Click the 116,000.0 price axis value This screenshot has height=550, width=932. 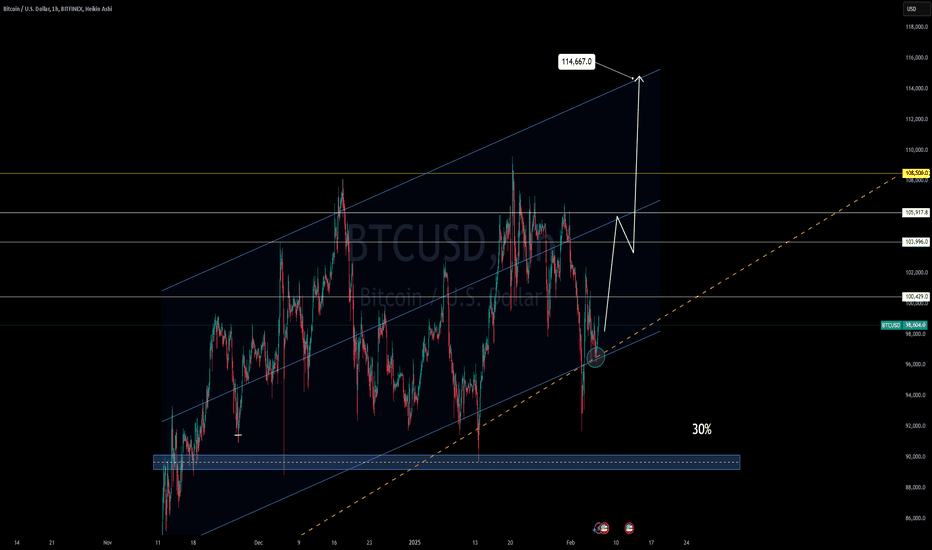[916, 58]
